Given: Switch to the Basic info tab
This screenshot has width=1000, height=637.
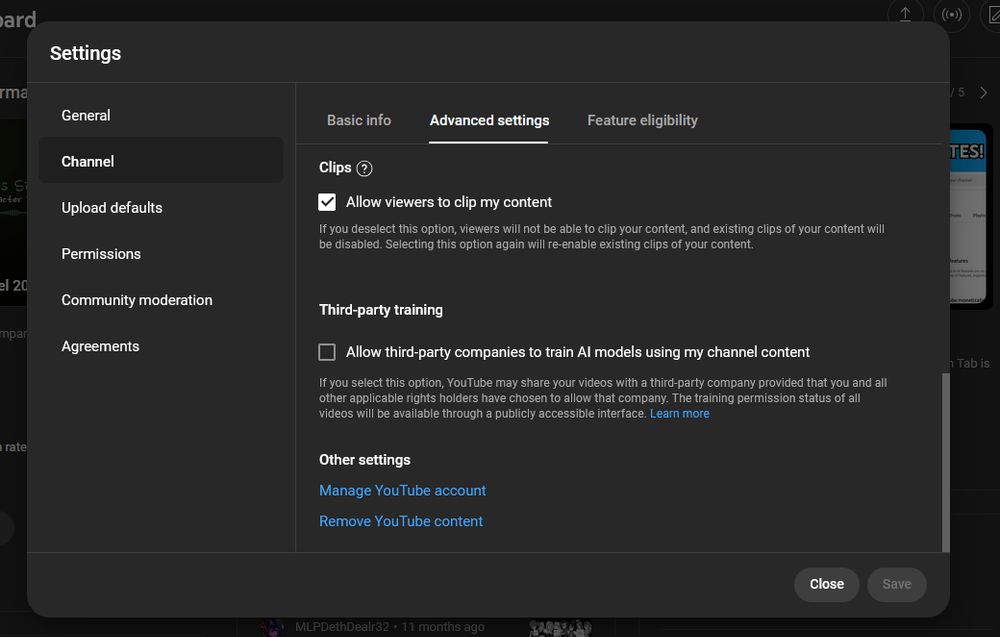Looking at the screenshot, I should coord(359,120).
